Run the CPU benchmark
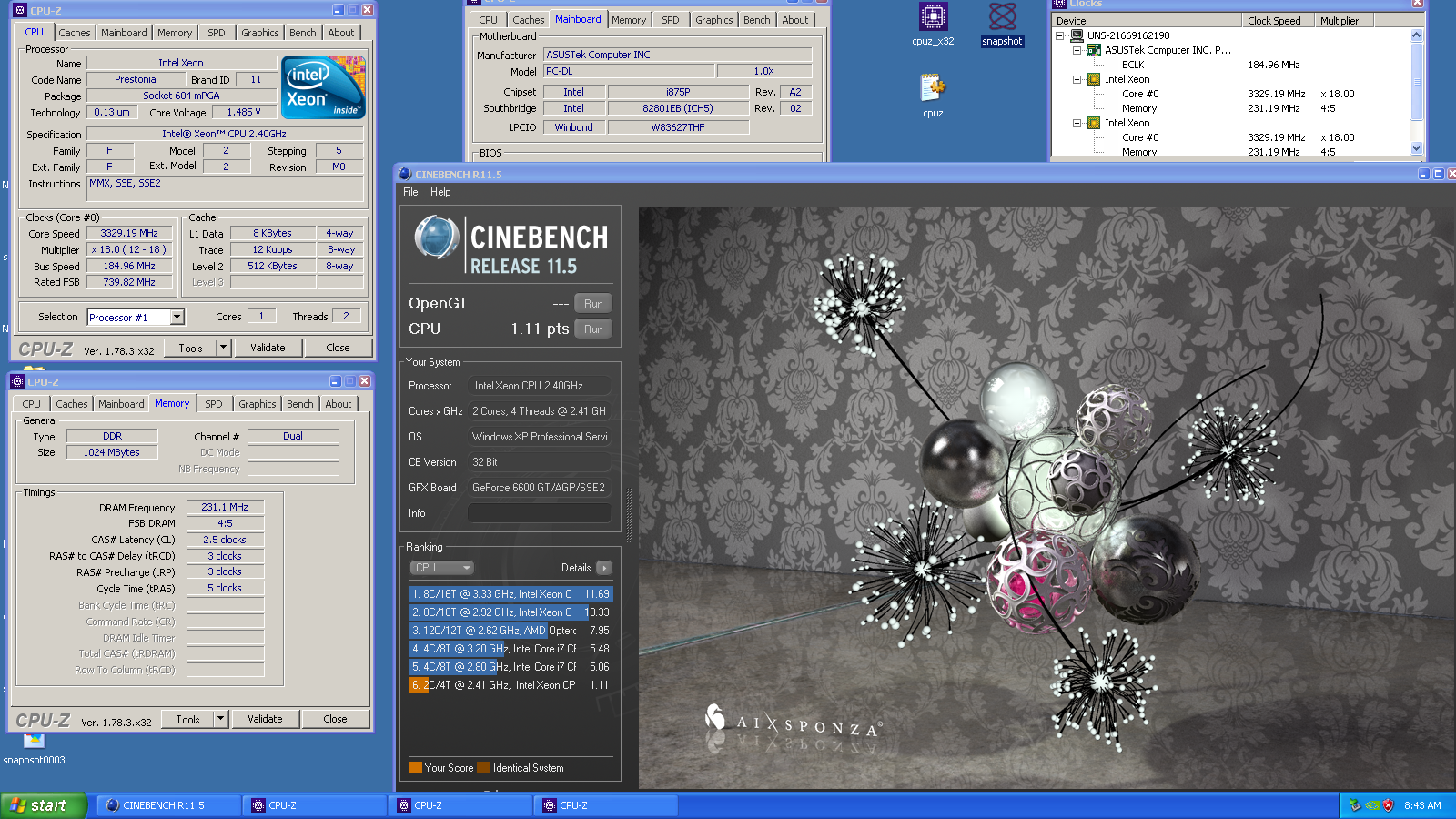 [x=593, y=329]
